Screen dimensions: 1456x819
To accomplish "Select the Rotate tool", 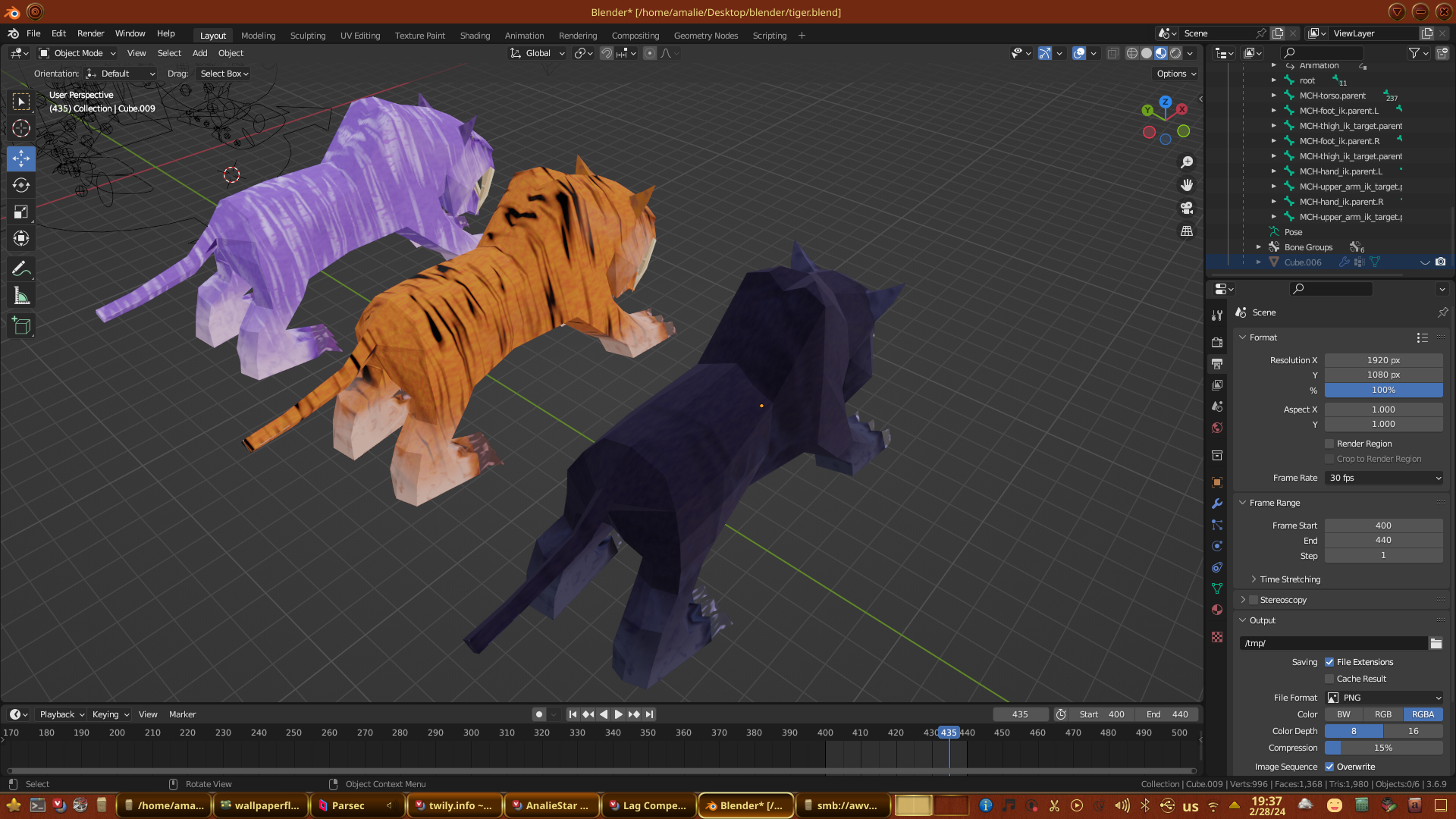I will 21,186.
